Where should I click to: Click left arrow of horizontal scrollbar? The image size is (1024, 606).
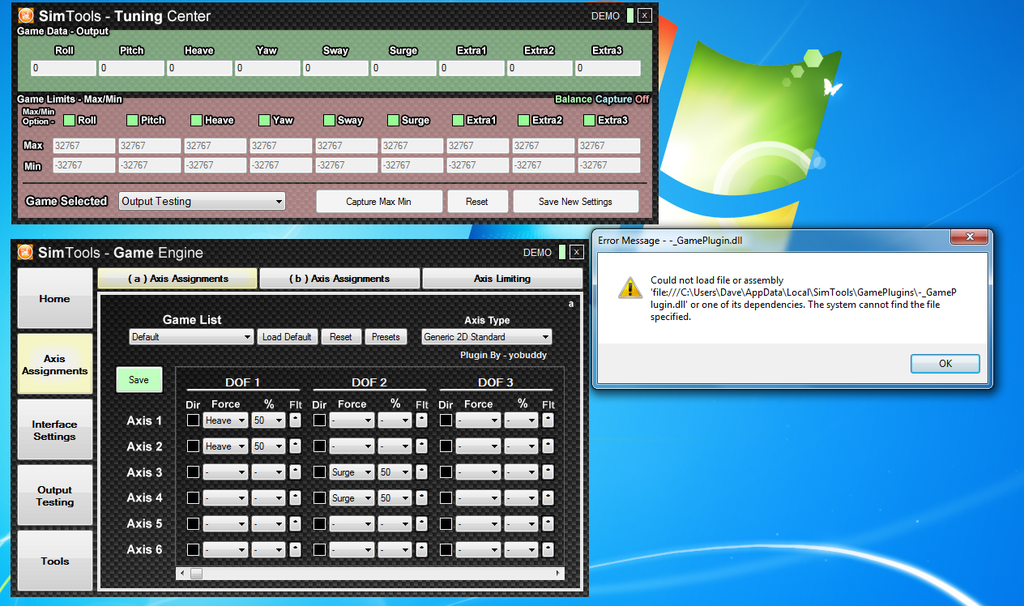[x=182, y=573]
